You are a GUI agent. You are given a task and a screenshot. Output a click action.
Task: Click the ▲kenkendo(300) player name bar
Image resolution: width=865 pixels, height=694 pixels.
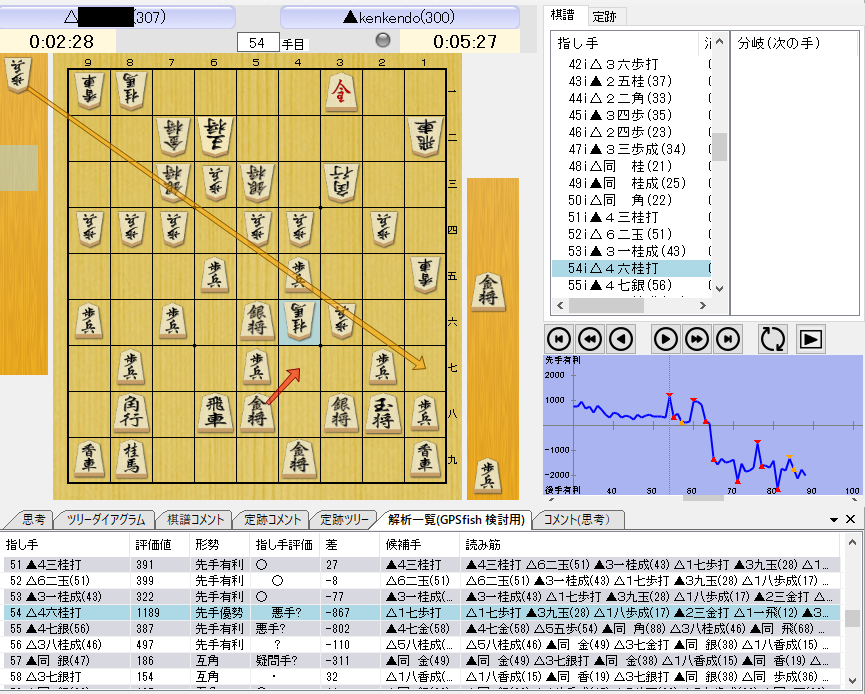tap(400, 17)
